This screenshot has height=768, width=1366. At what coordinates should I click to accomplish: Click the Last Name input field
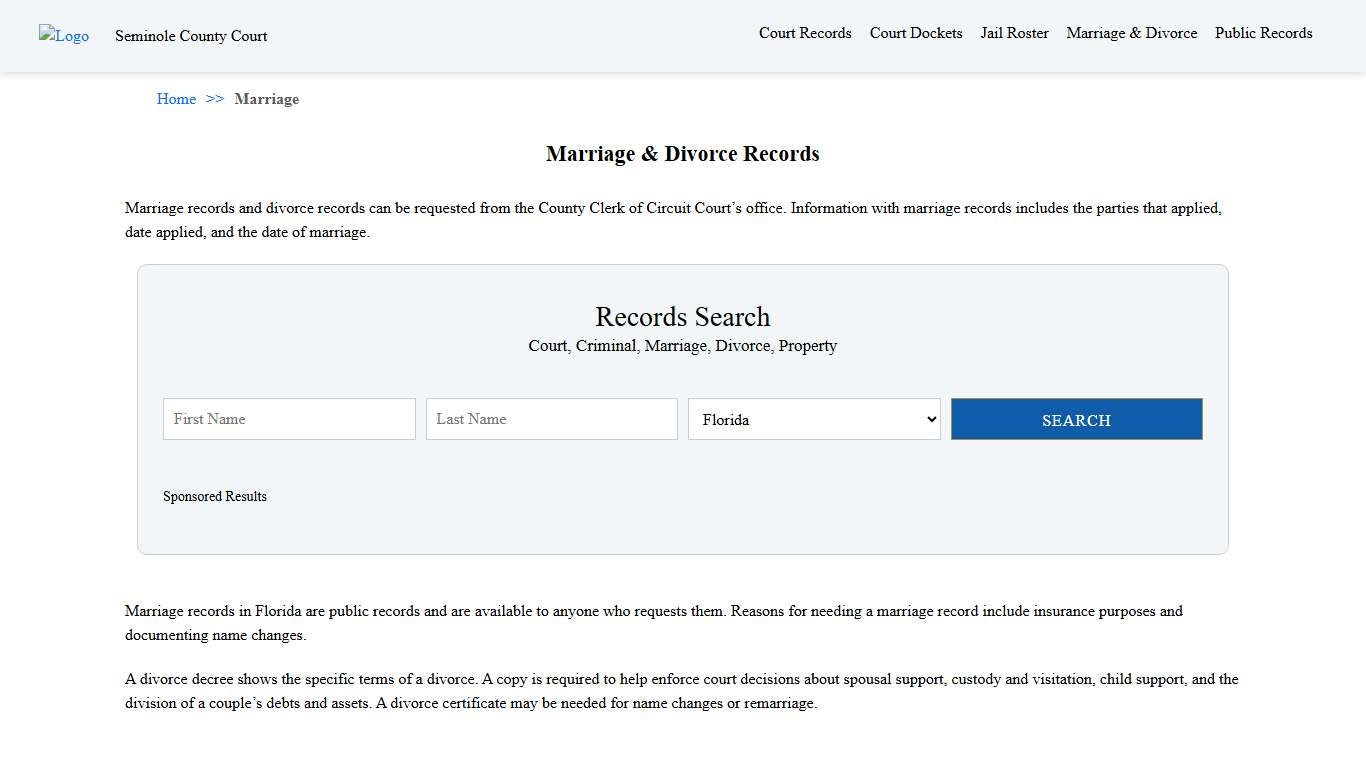551,419
